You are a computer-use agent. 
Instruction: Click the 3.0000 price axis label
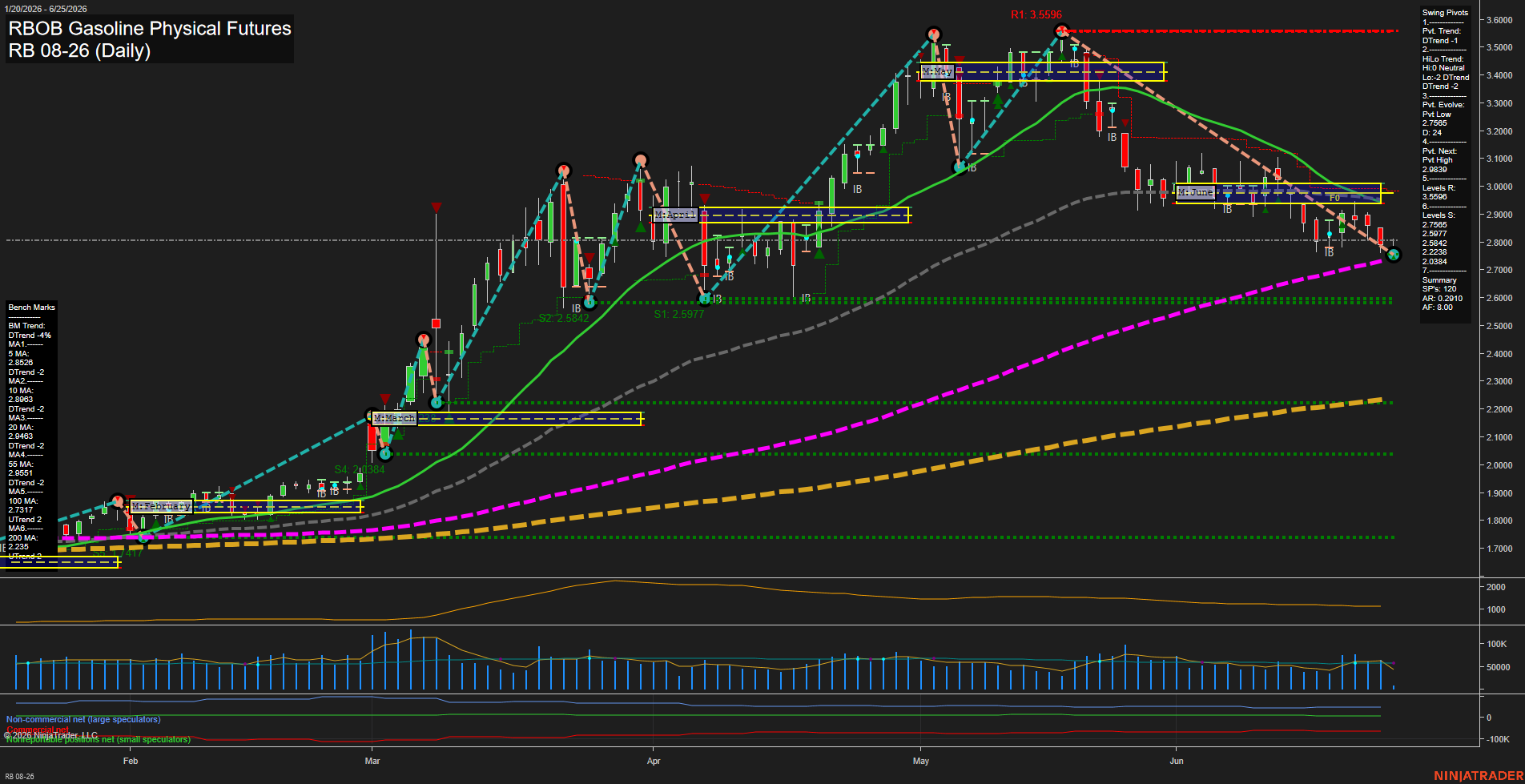[x=1499, y=187]
